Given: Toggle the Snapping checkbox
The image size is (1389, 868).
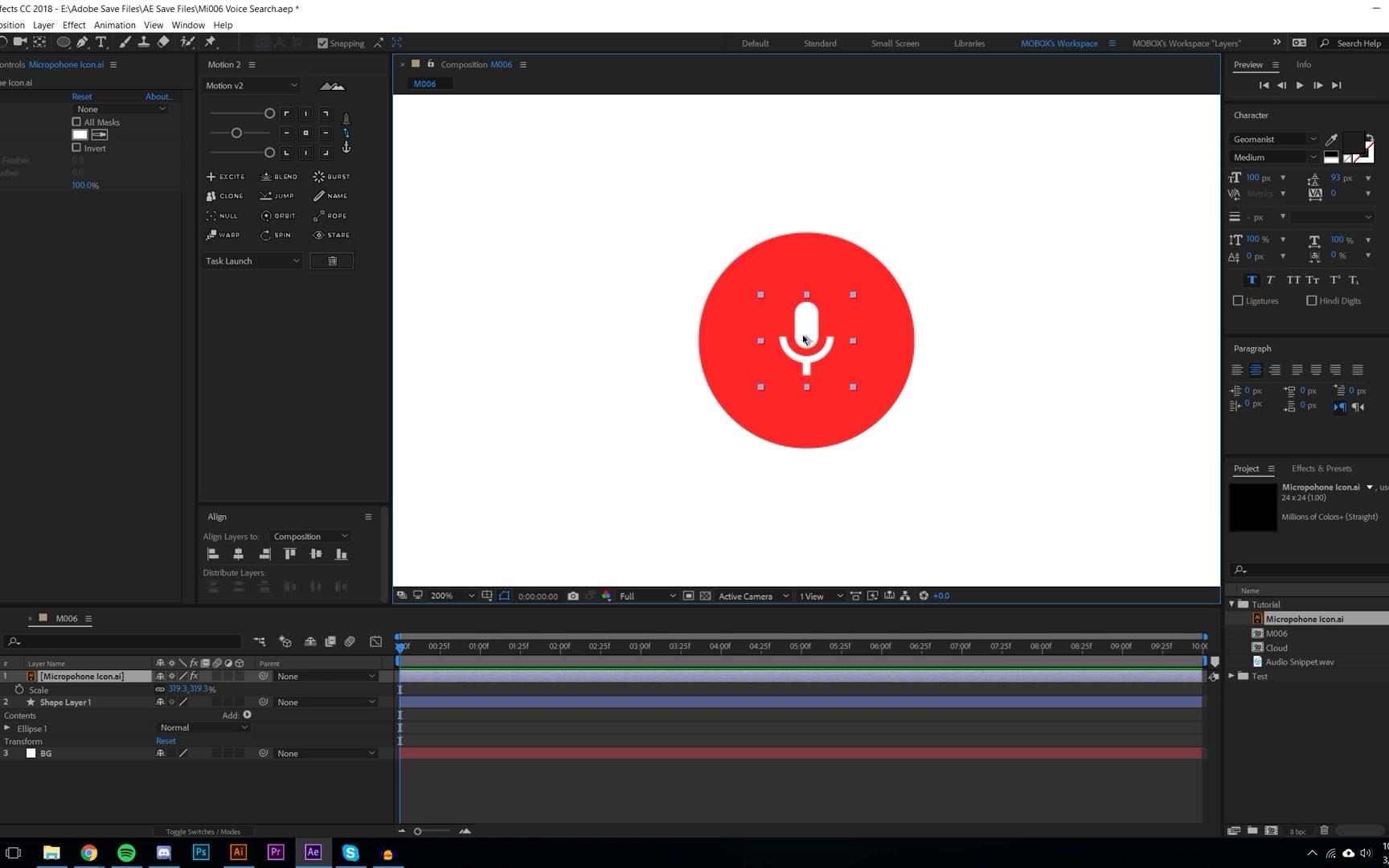Looking at the screenshot, I should [322, 43].
